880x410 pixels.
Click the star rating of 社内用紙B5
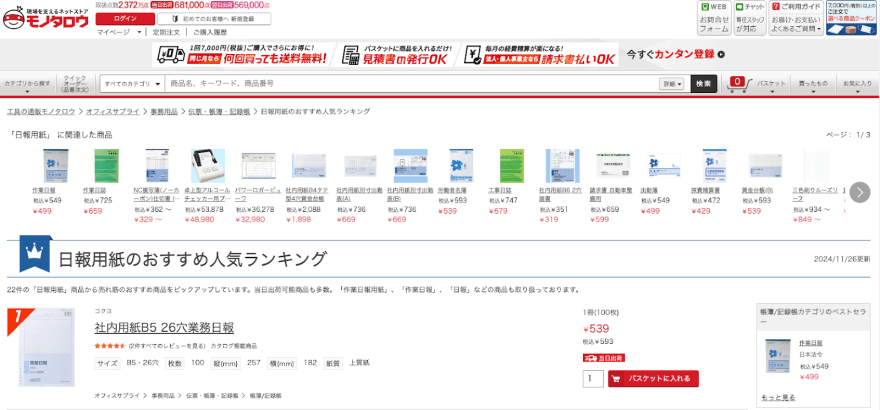pos(111,346)
